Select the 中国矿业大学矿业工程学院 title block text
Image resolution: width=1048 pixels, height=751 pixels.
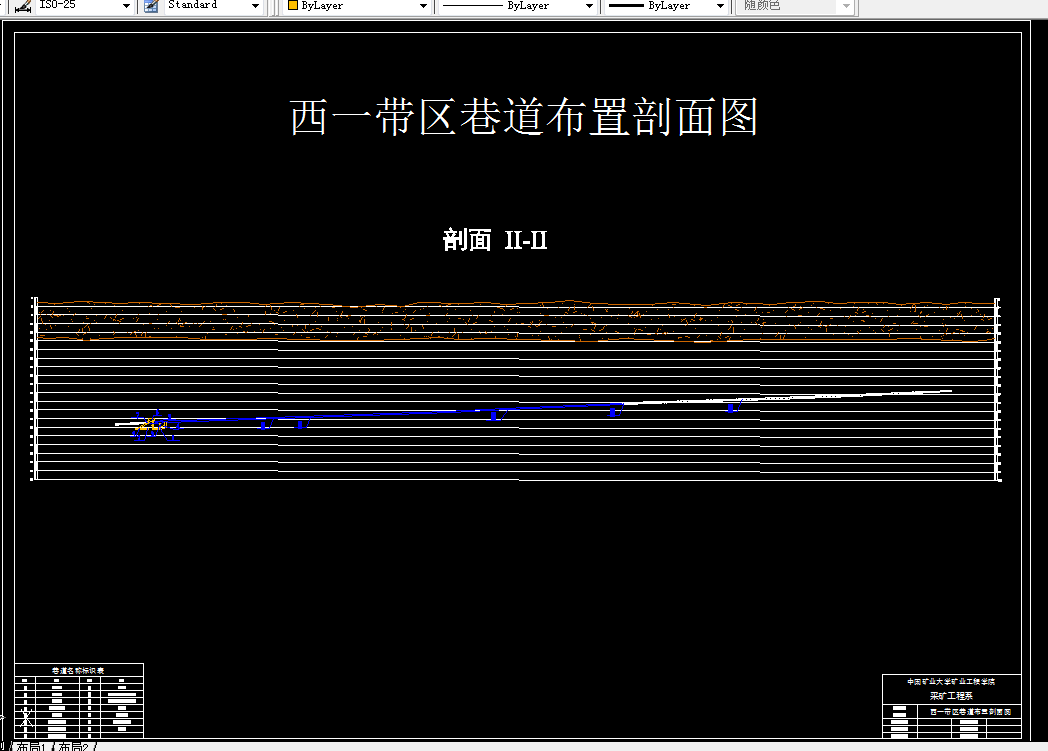[x=950, y=682]
